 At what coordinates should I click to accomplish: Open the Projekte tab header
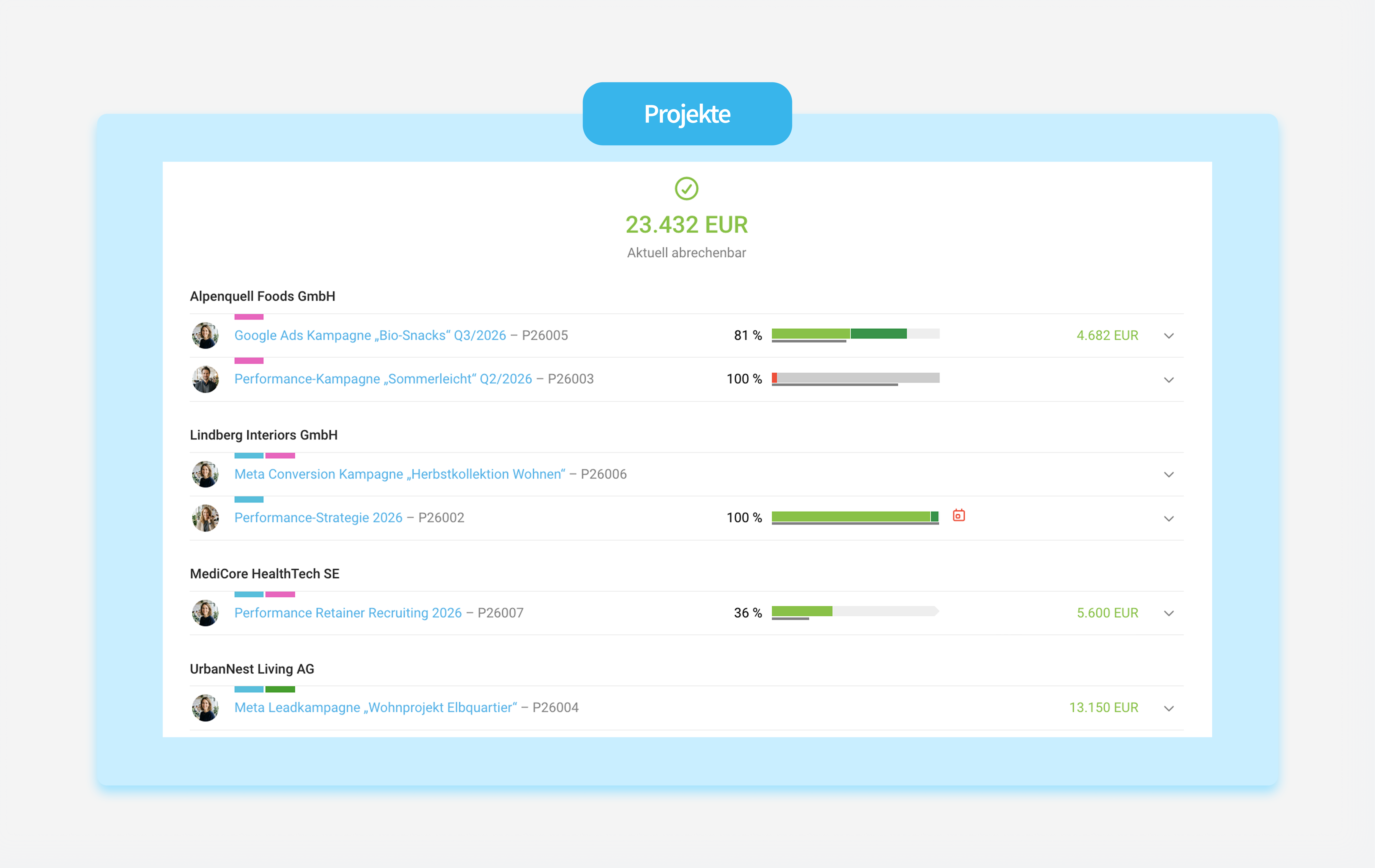pos(687,114)
